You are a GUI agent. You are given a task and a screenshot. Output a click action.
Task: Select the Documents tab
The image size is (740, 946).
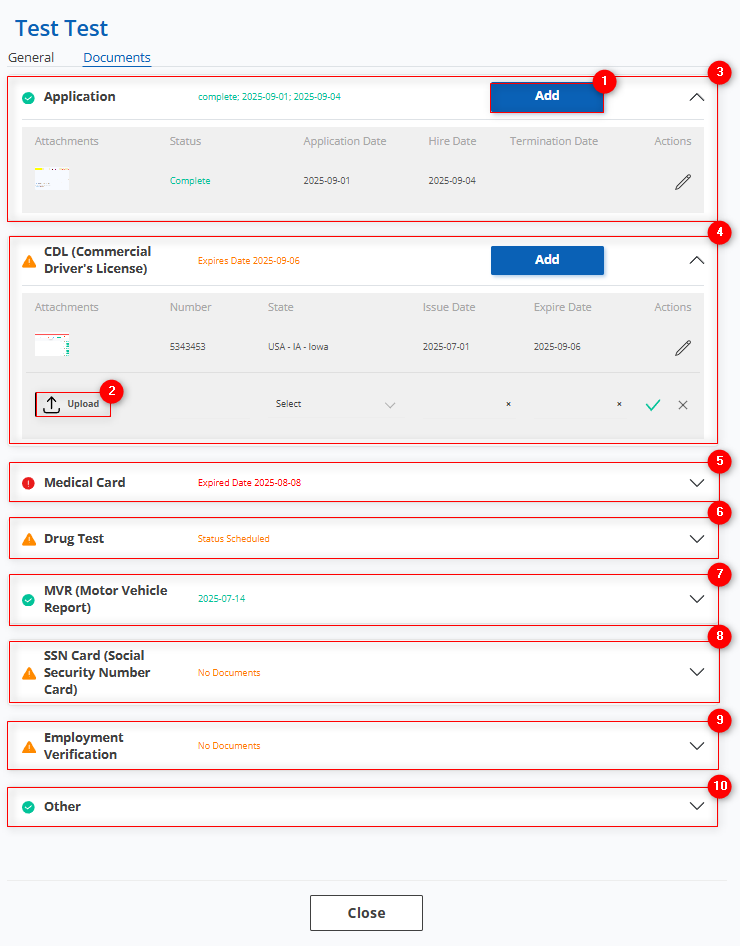(117, 58)
